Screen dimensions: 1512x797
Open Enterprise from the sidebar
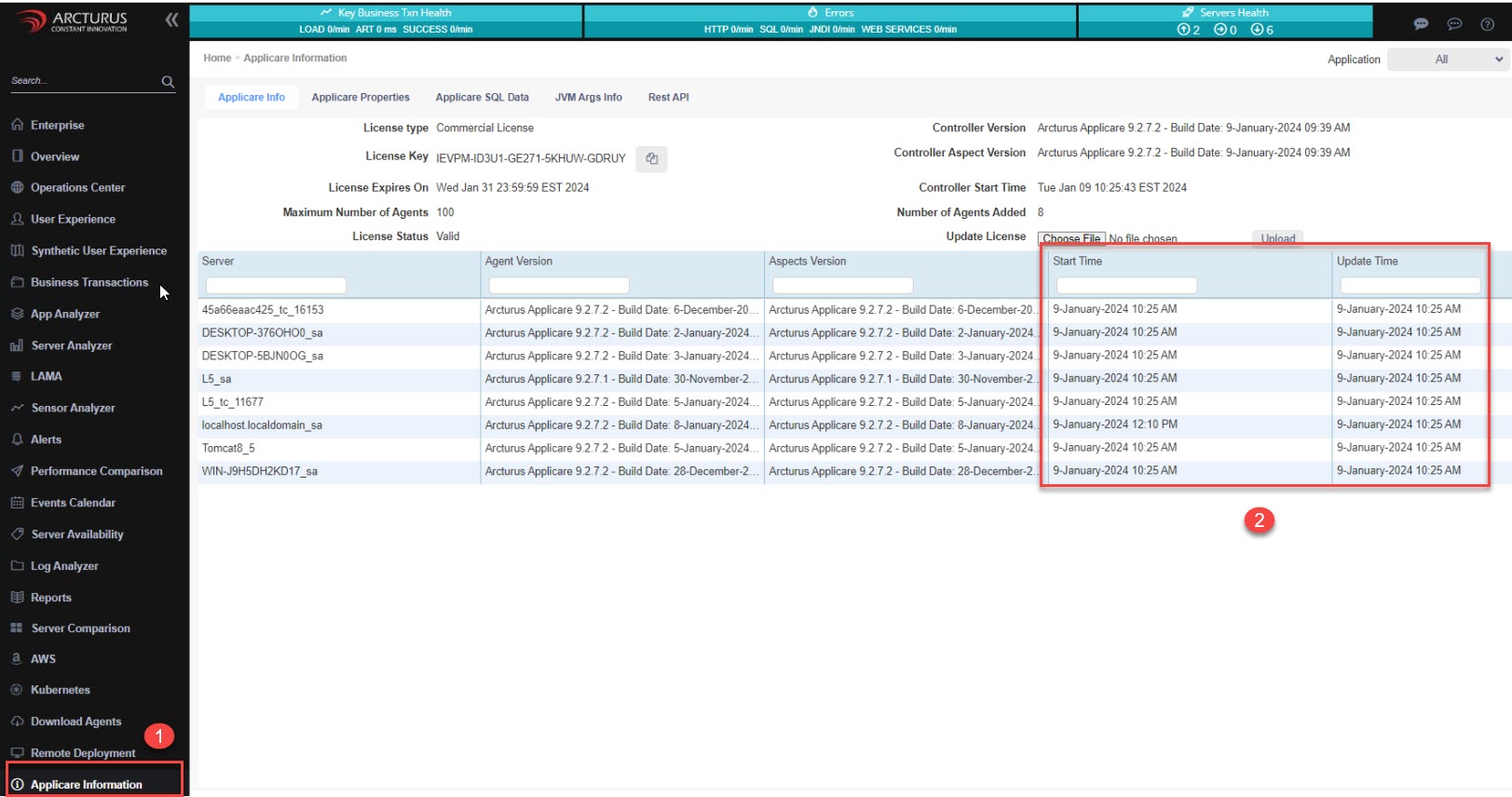(x=57, y=125)
